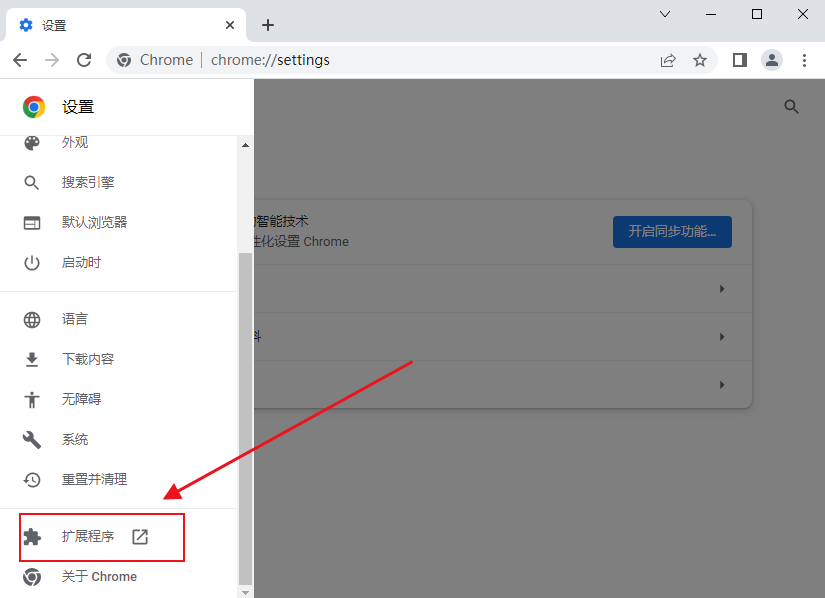Click the globe icon for 语言
Image resolution: width=825 pixels, height=598 pixels.
32,319
